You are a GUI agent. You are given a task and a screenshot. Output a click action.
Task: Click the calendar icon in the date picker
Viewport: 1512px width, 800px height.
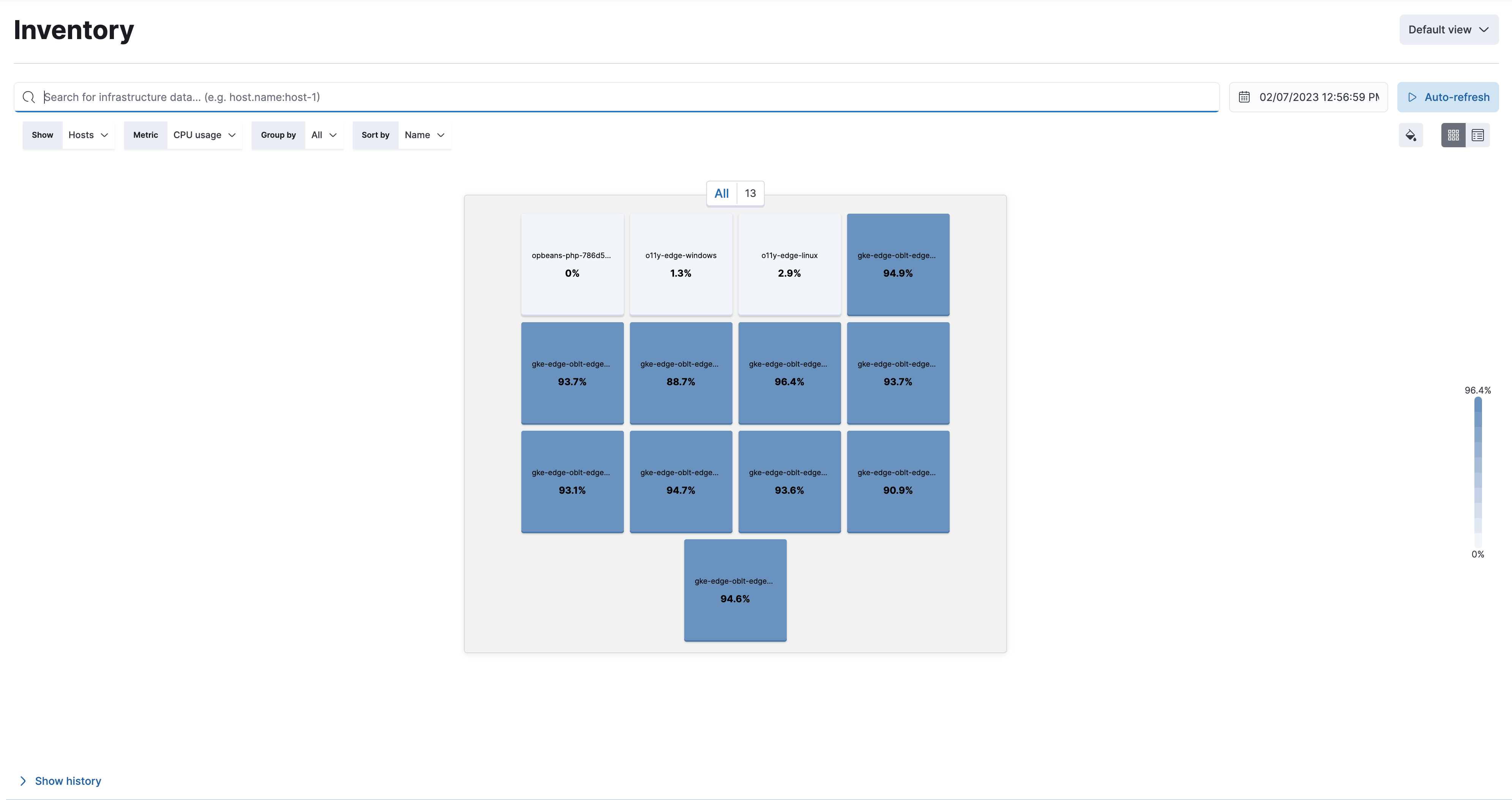click(1244, 97)
